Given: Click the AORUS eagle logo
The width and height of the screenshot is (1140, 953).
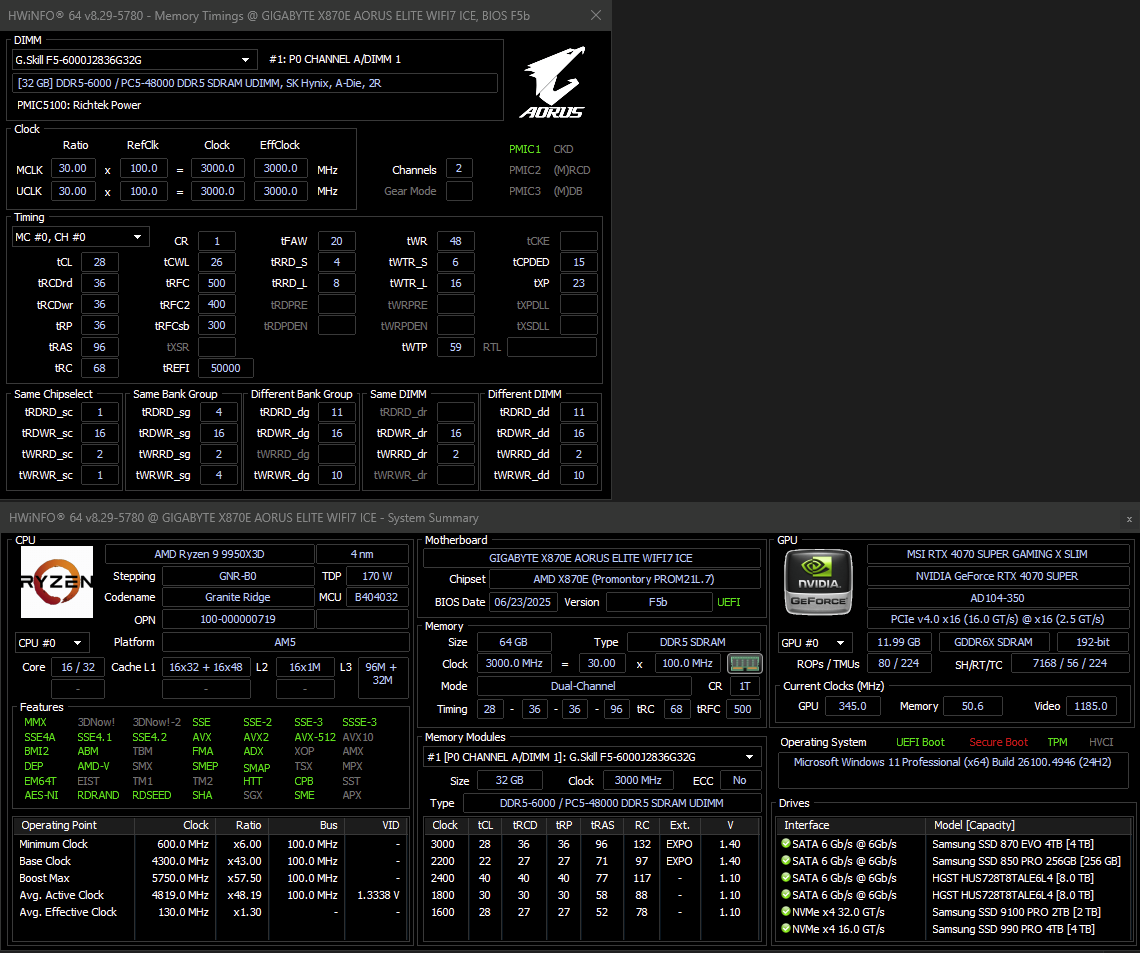Looking at the screenshot, I should pyautogui.click(x=553, y=81).
